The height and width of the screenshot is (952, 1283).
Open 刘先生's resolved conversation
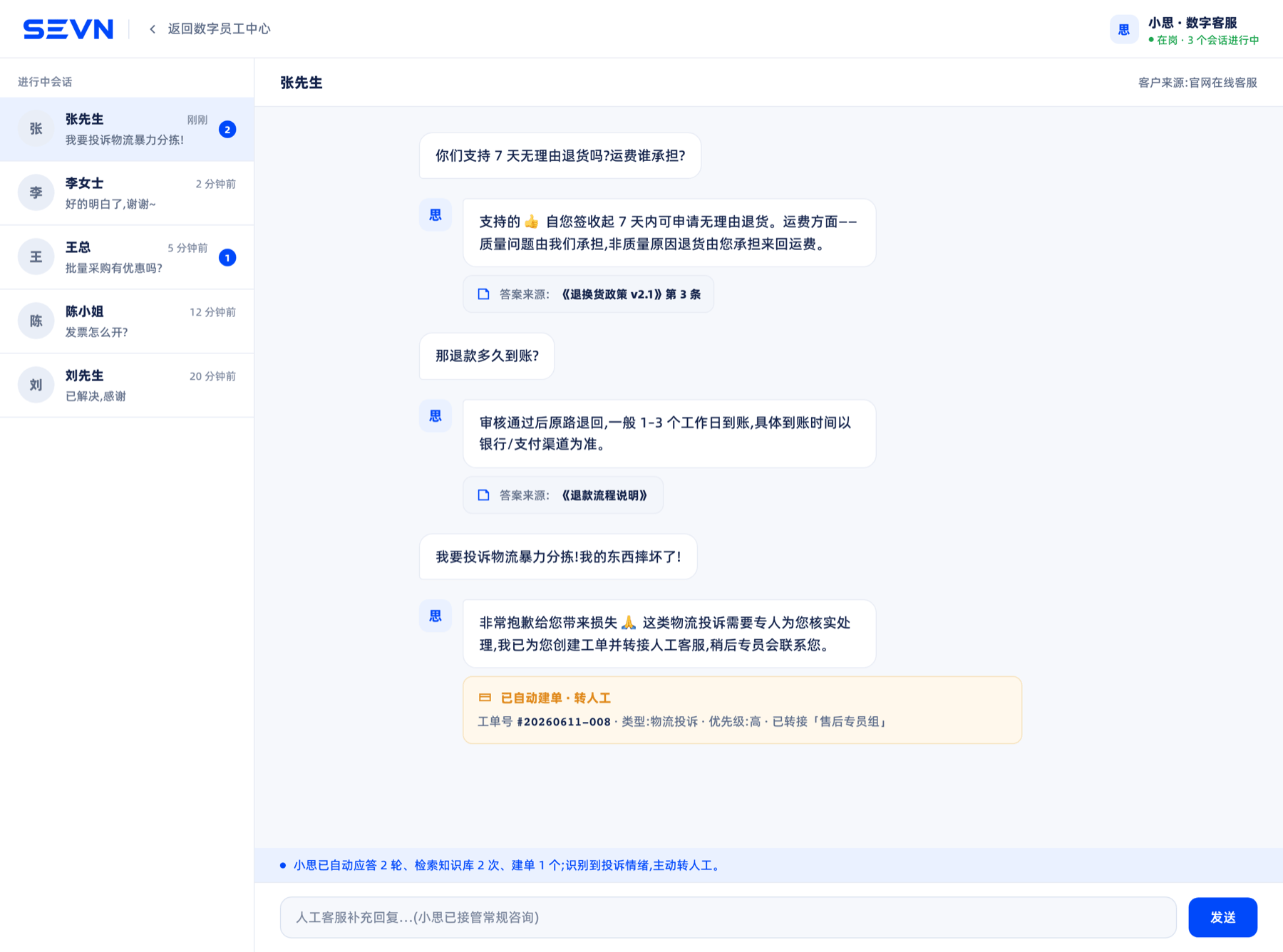[127, 386]
